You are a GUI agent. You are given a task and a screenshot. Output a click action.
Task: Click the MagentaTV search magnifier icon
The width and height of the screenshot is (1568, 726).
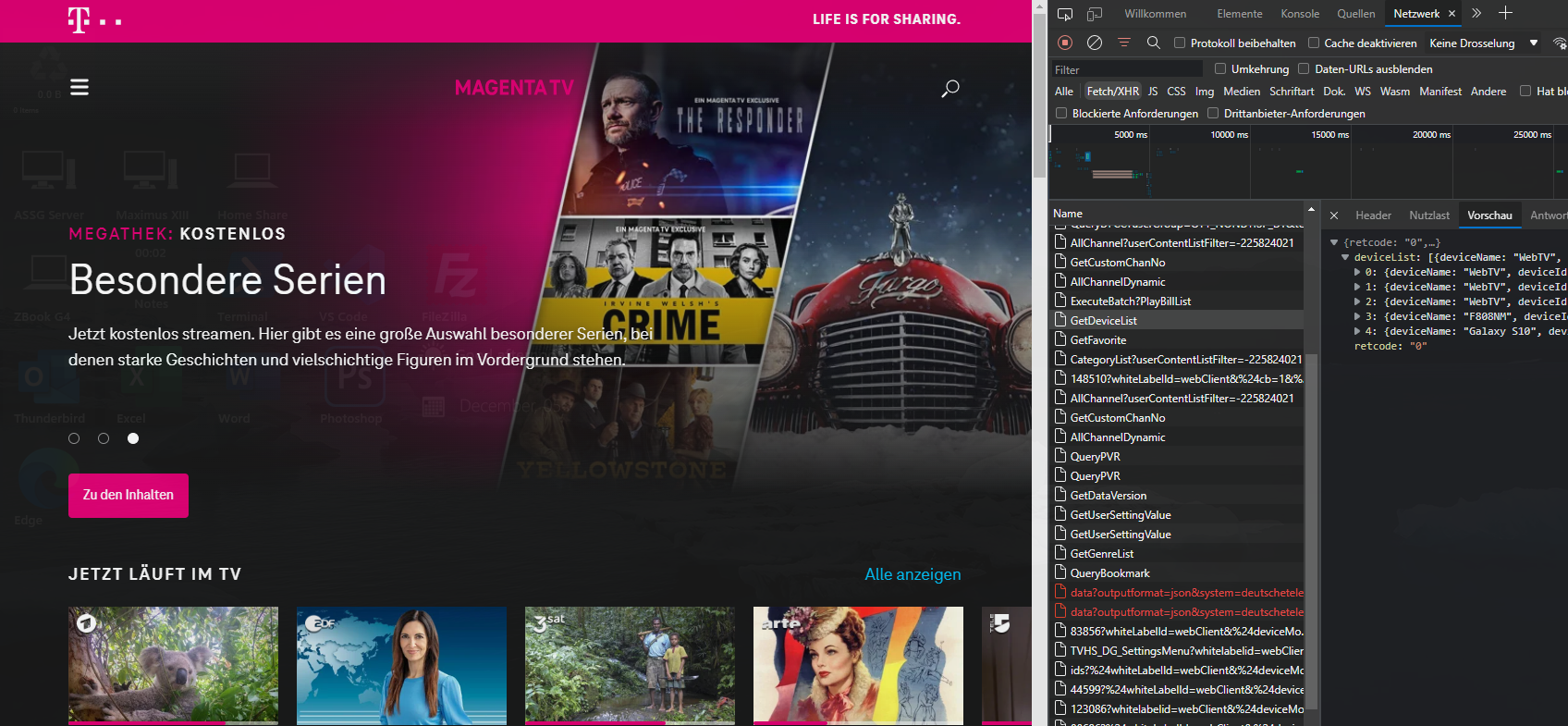coord(949,89)
